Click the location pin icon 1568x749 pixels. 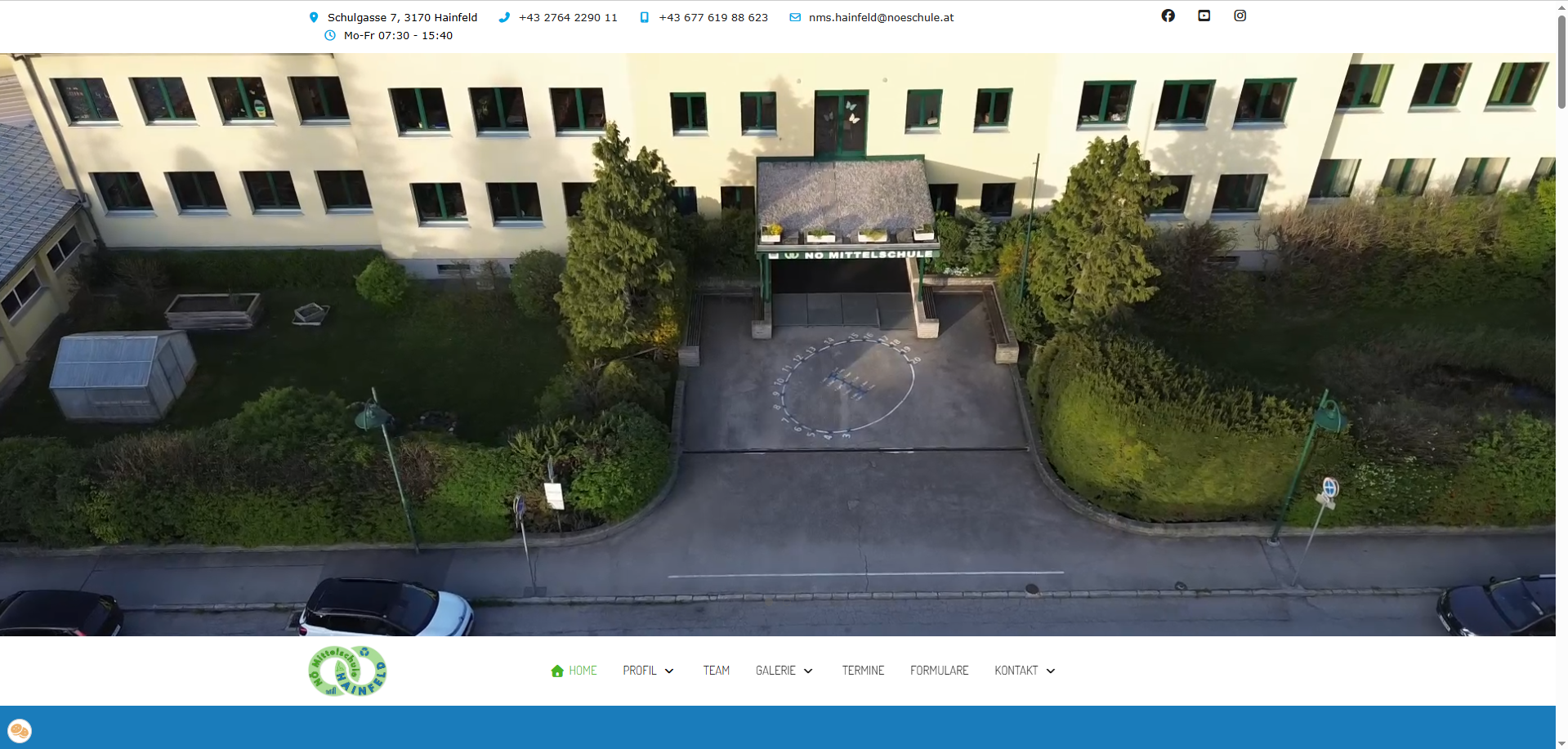(314, 17)
